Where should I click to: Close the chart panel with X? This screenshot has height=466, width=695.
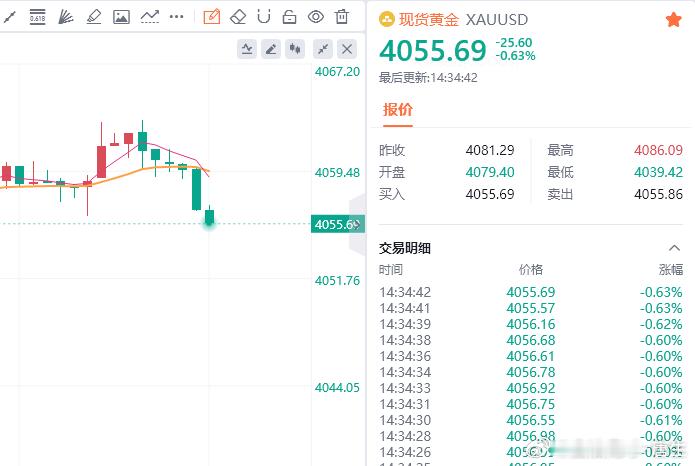(x=347, y=49)
